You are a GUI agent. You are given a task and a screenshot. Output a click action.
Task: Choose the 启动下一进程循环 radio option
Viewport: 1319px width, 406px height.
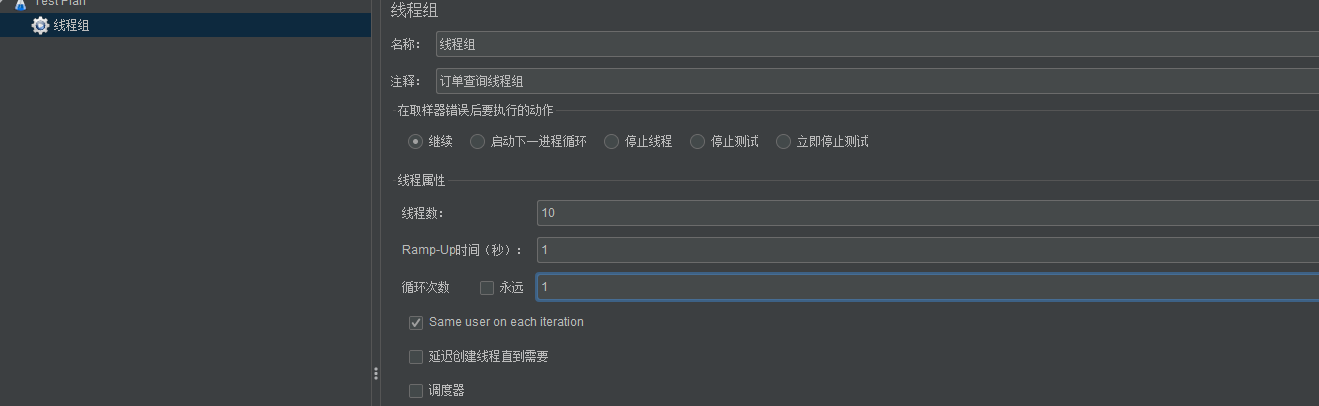[x=477, y=142]
